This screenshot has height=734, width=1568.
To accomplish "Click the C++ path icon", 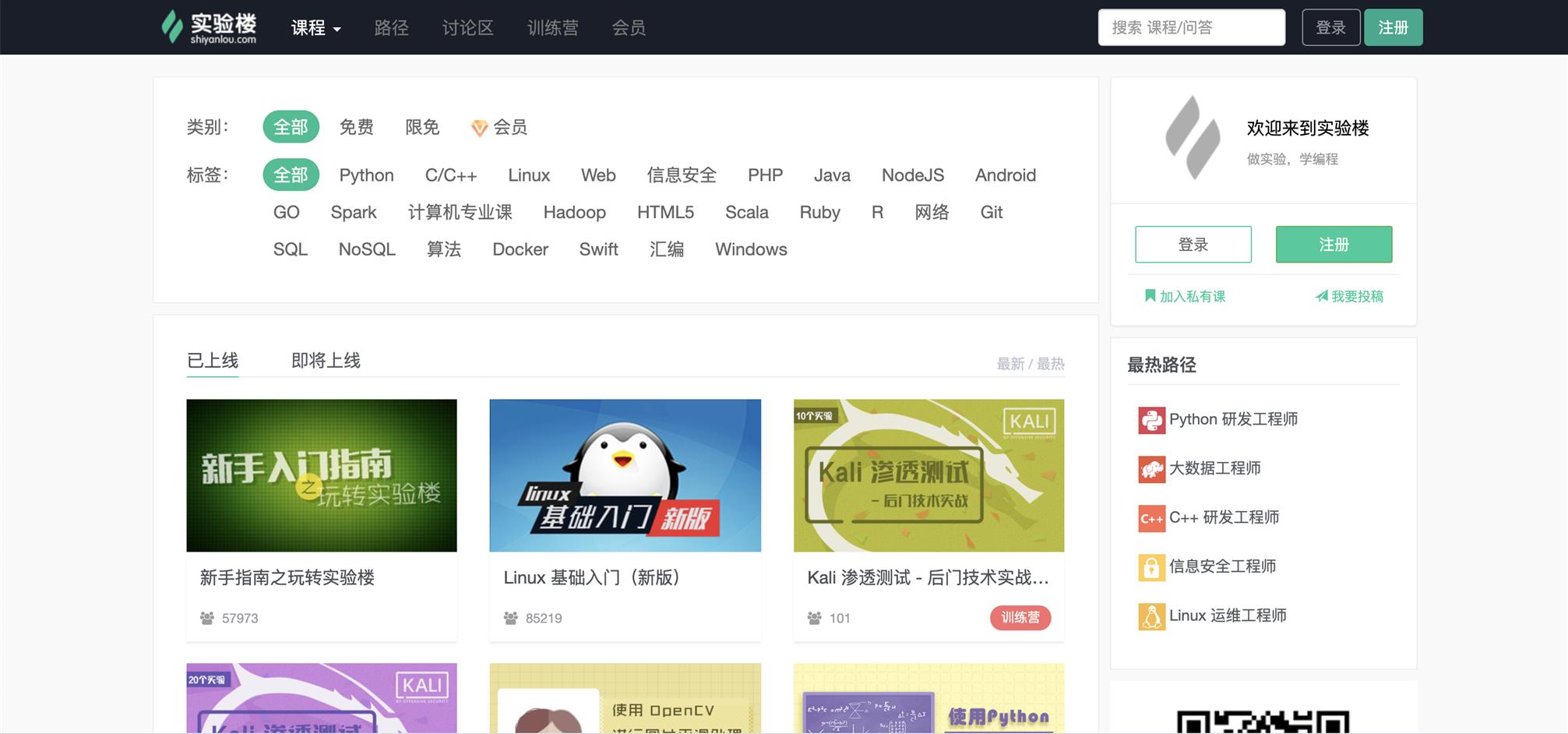I will pos(1150,518).
